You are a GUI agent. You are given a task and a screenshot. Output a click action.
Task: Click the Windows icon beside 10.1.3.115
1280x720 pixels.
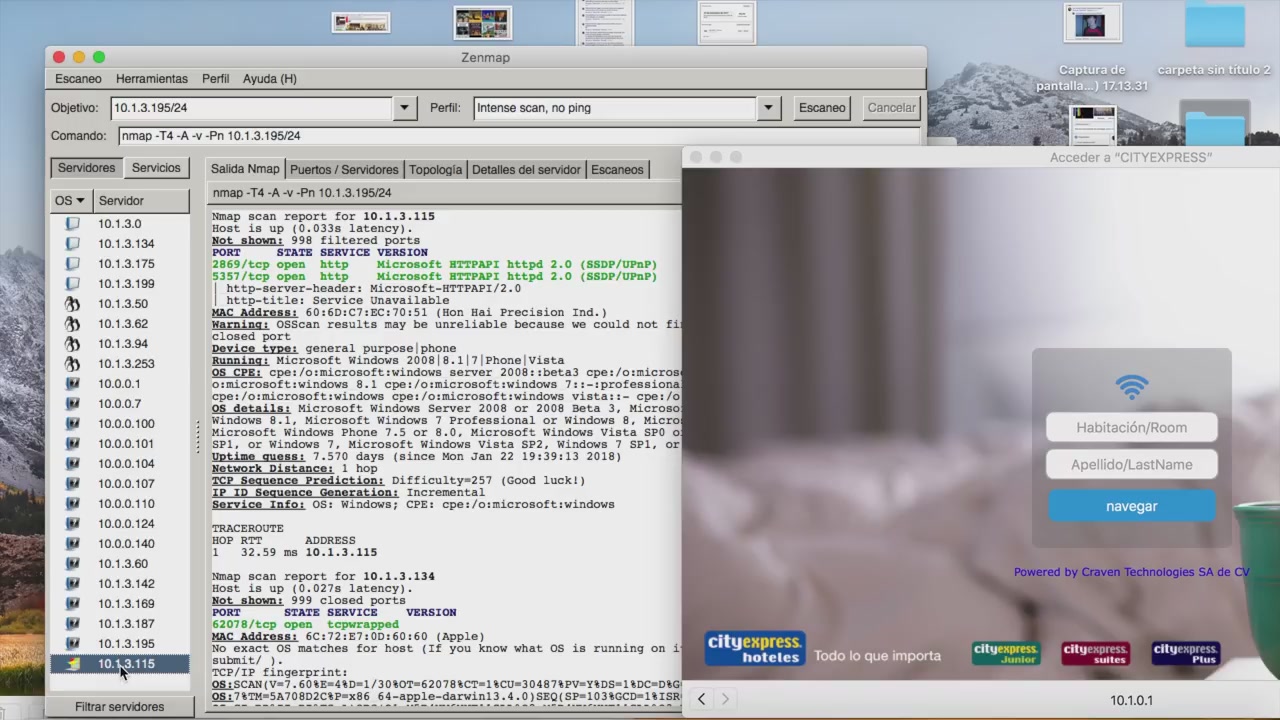pos(72,664)
